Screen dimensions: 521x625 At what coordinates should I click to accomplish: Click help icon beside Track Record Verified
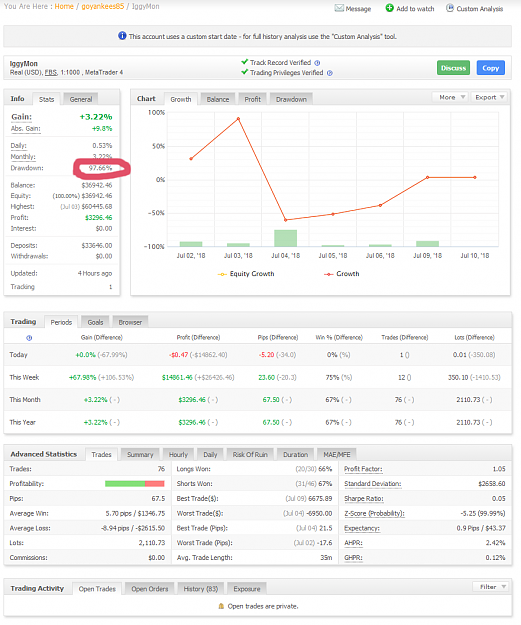tap(317, 63)
